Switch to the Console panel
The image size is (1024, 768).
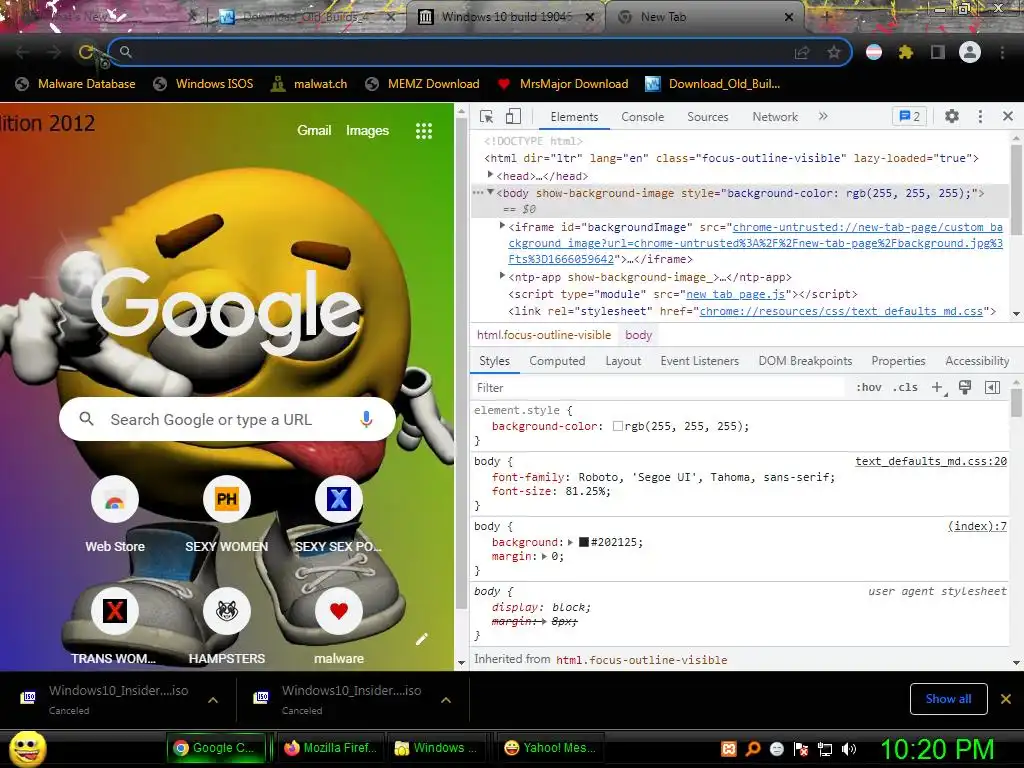click(643, 117)
